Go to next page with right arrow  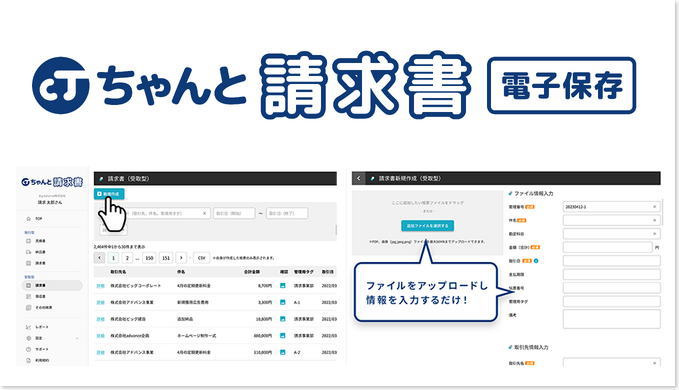point(181,258)
